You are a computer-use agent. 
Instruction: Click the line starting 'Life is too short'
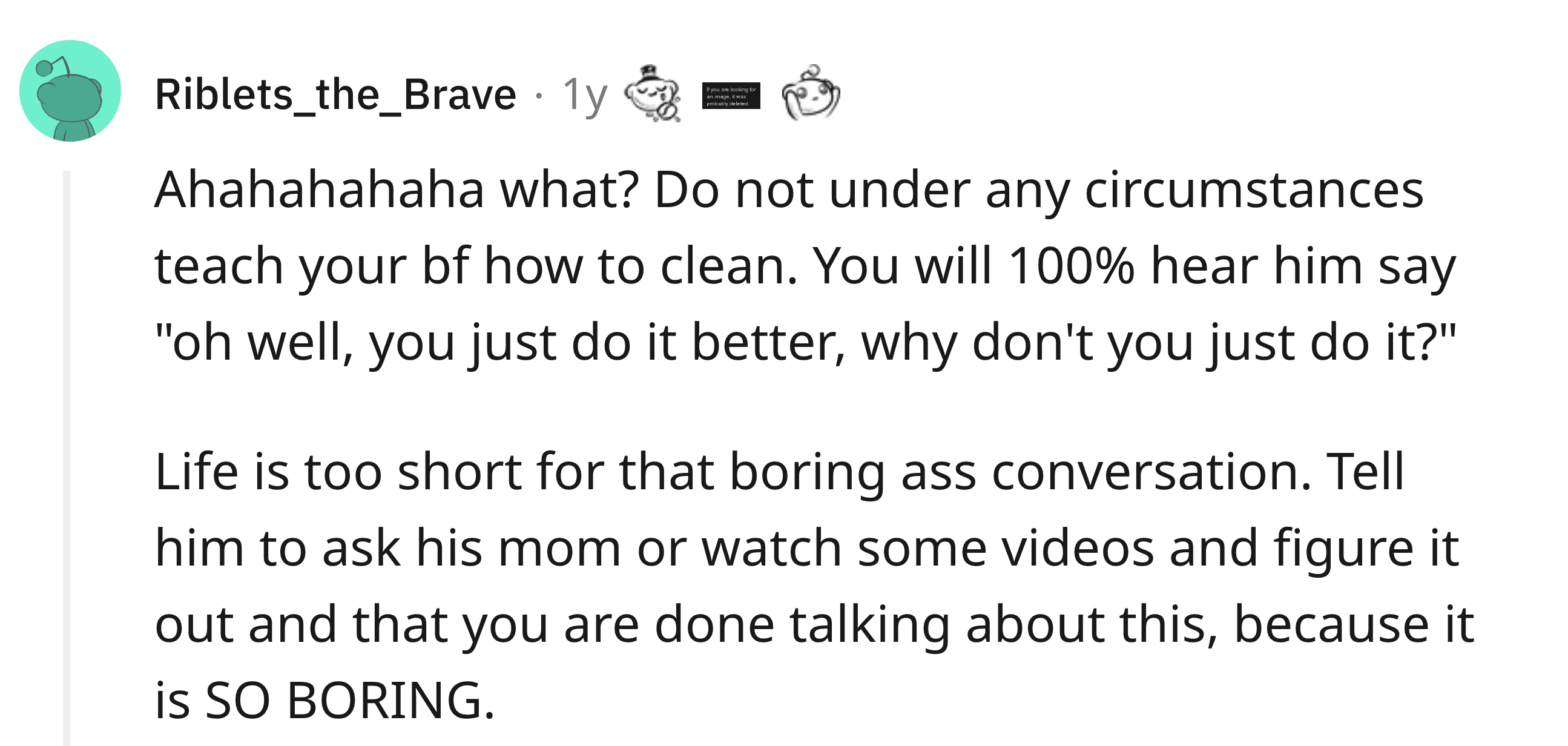pos(779,470)
